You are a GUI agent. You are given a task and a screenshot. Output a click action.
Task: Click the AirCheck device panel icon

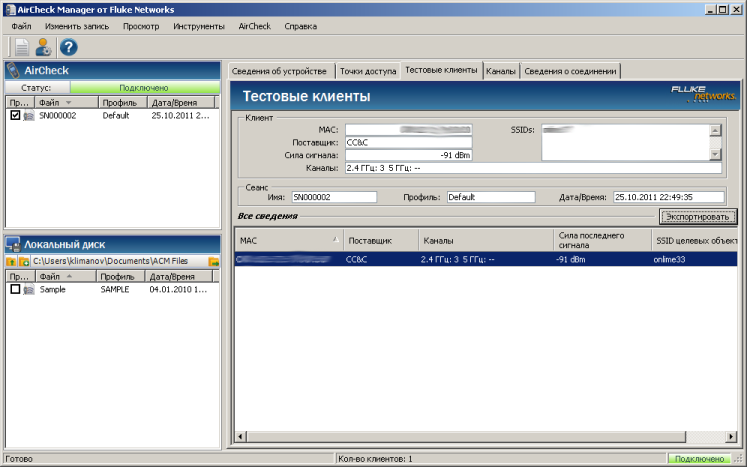pyautogui.click(x=13, y=71)
